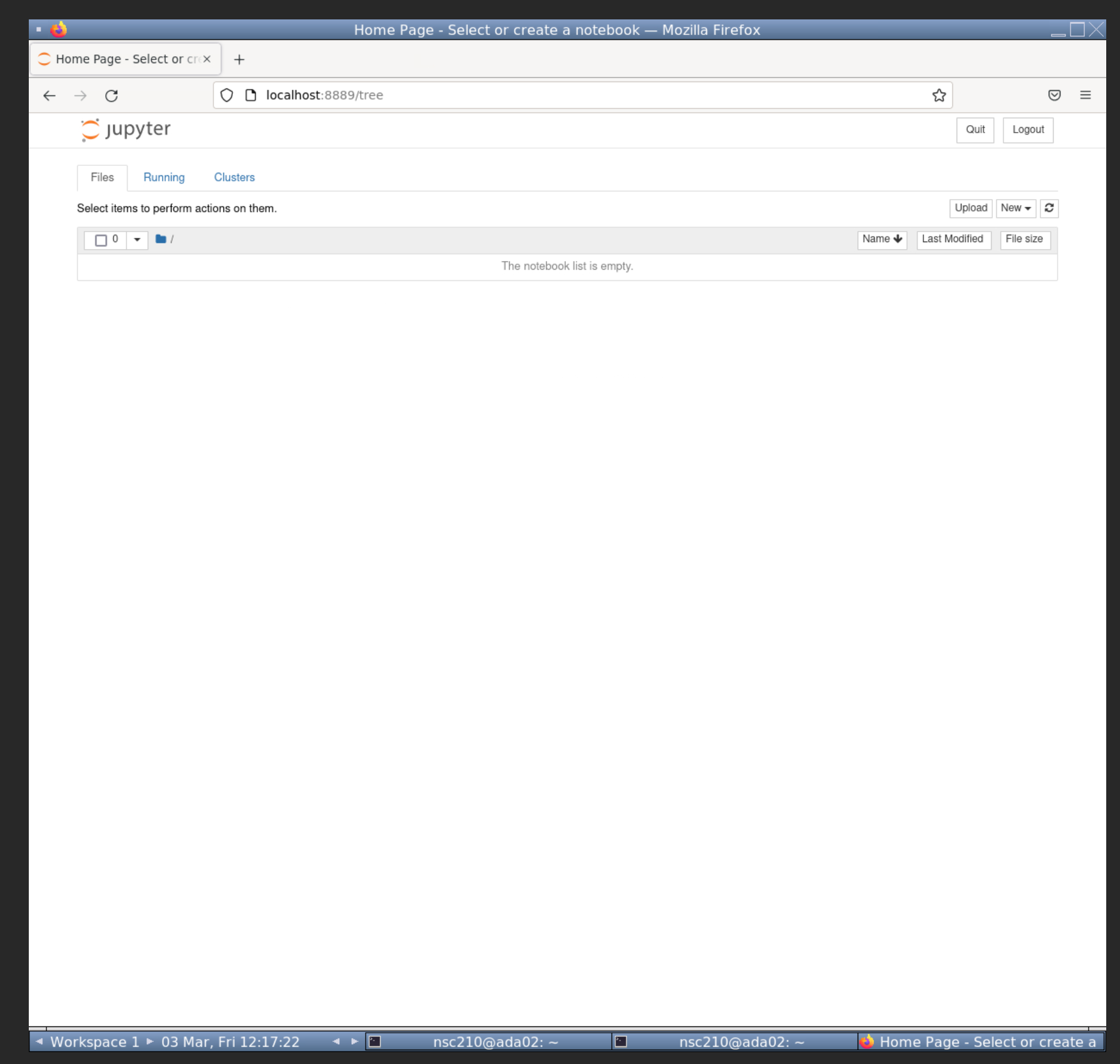The height and width of the screenshot is (1064, 1120).
Task: Minimize the Firefox window
Action: (1058, 29)
